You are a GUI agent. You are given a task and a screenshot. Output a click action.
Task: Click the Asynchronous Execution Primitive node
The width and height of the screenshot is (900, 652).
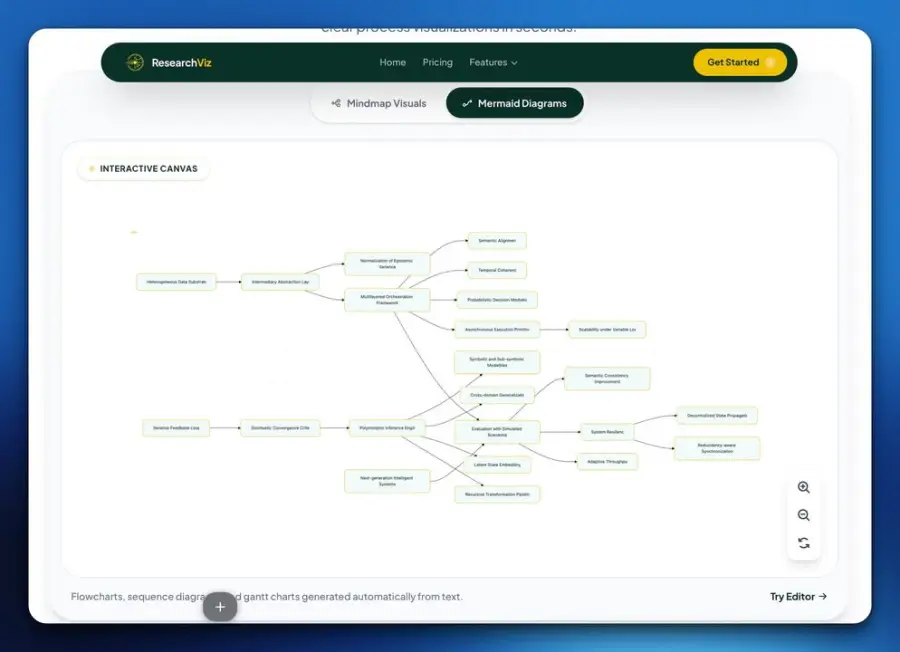tap(497, 329)
